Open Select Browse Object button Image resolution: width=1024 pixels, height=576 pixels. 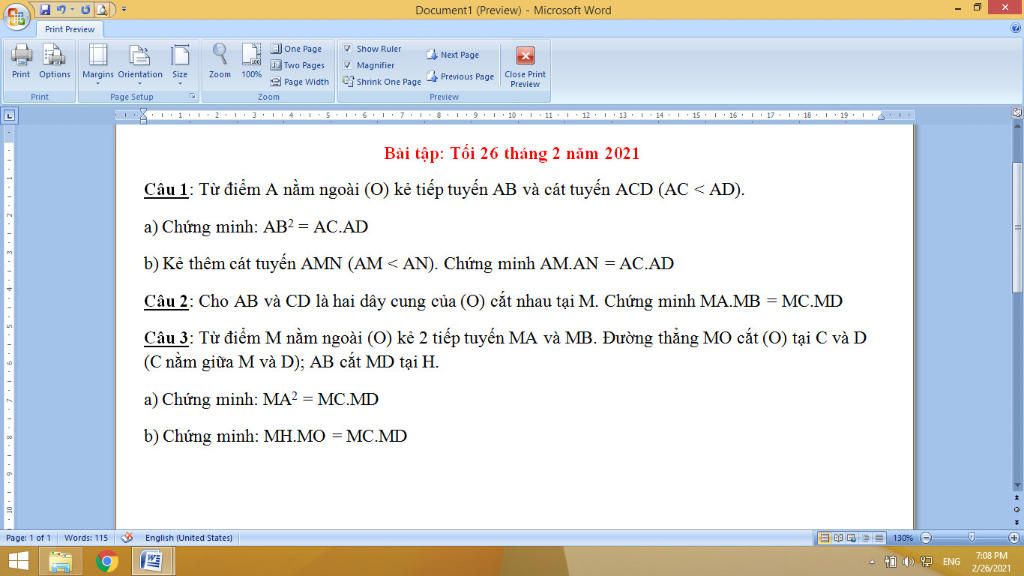[1017, 509]
